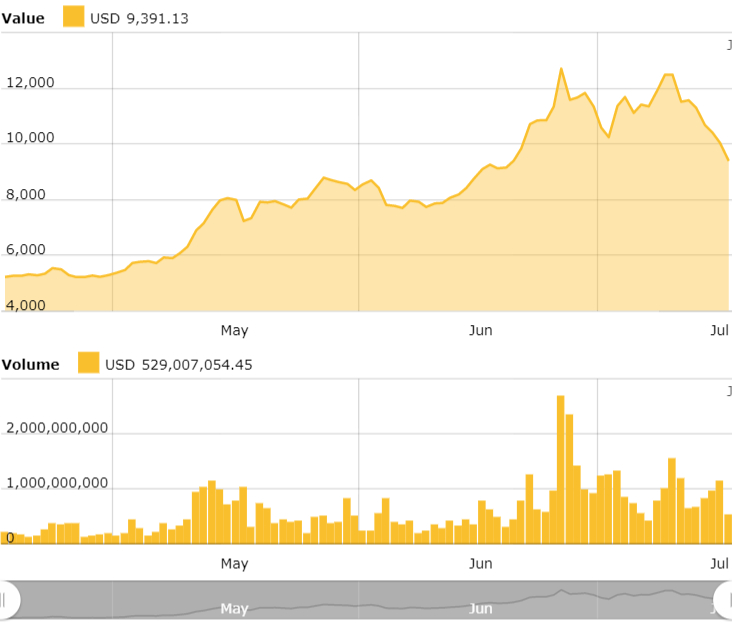Click the range scrollbar selected area
The image size is (732, 625).
367,600
